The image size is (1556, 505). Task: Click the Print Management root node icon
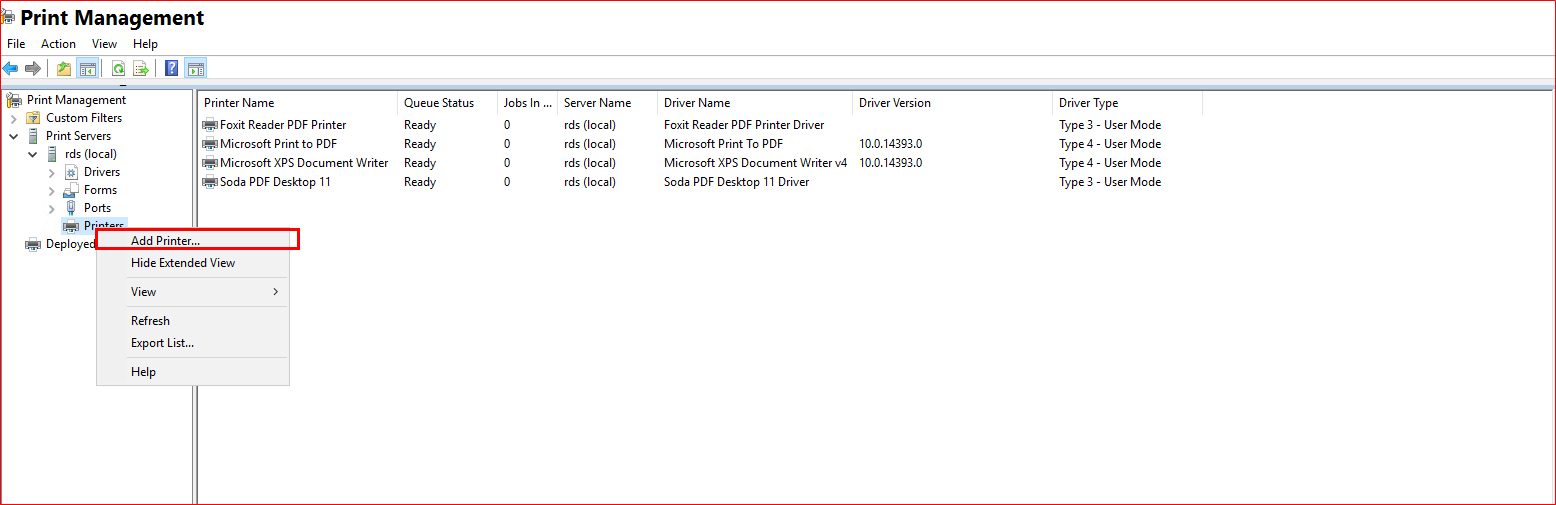tap(14, 100)
